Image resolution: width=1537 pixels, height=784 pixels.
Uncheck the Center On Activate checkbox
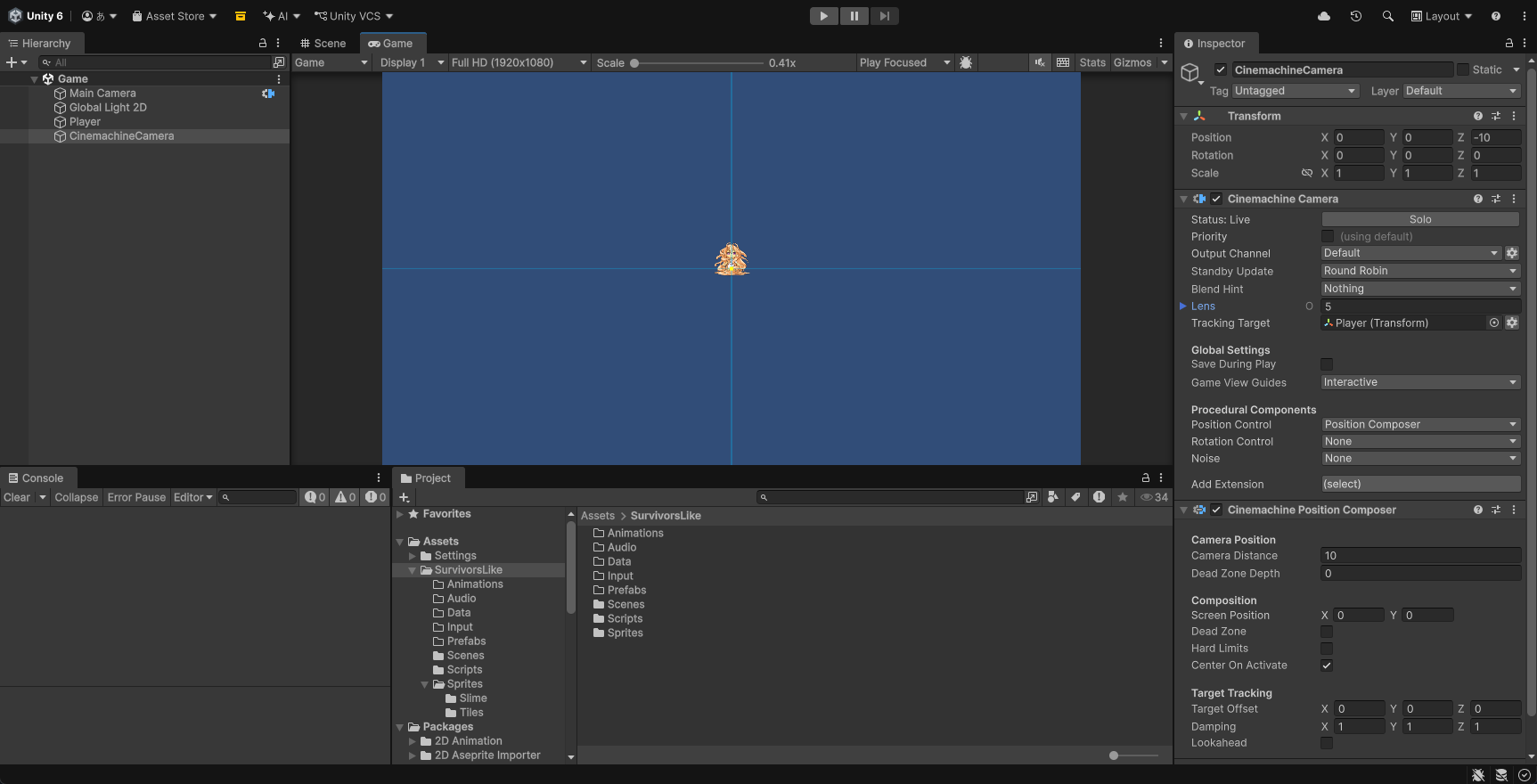tap(1327, 666)
